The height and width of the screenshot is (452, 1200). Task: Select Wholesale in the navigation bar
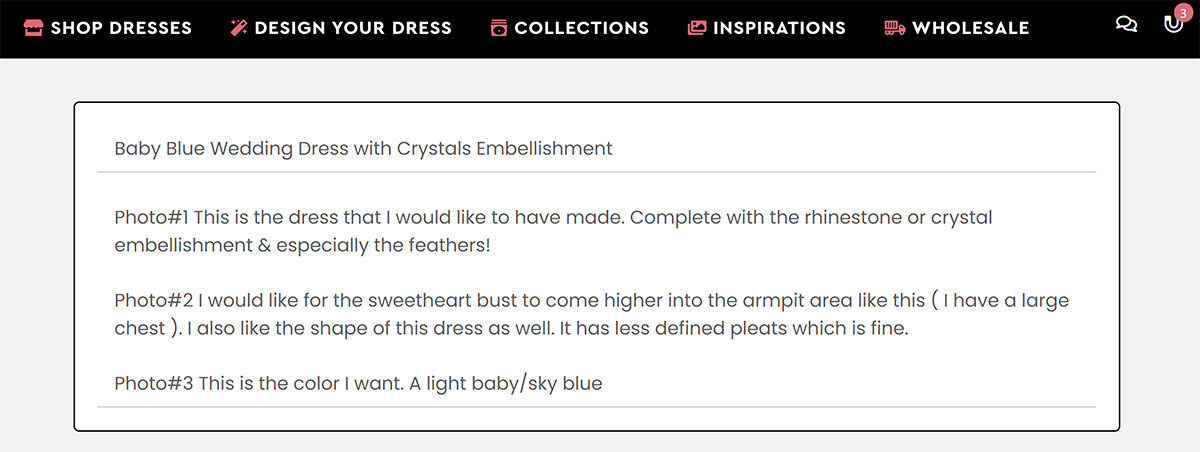970,28
